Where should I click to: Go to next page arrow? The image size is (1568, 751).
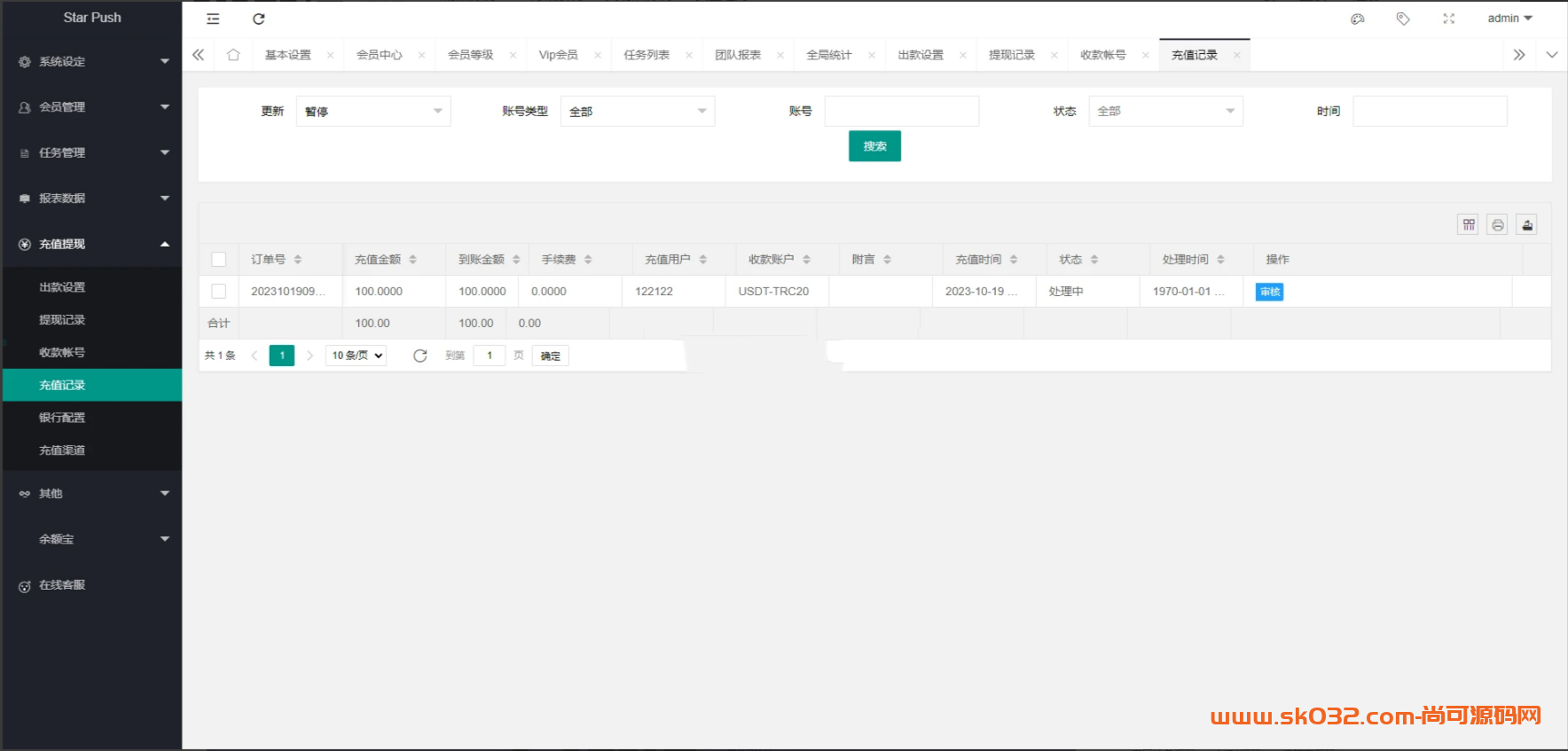[310, 356]
